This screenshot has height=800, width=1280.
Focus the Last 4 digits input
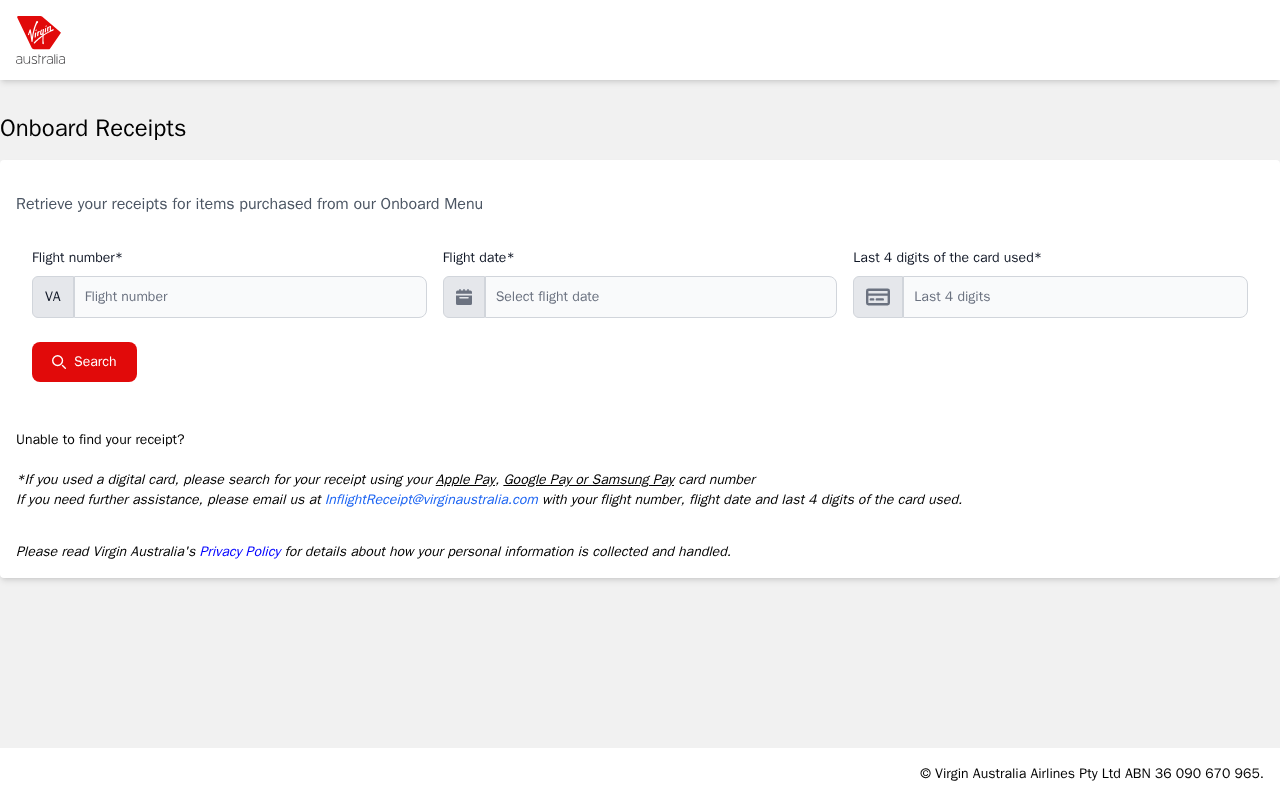[1075, 297]
